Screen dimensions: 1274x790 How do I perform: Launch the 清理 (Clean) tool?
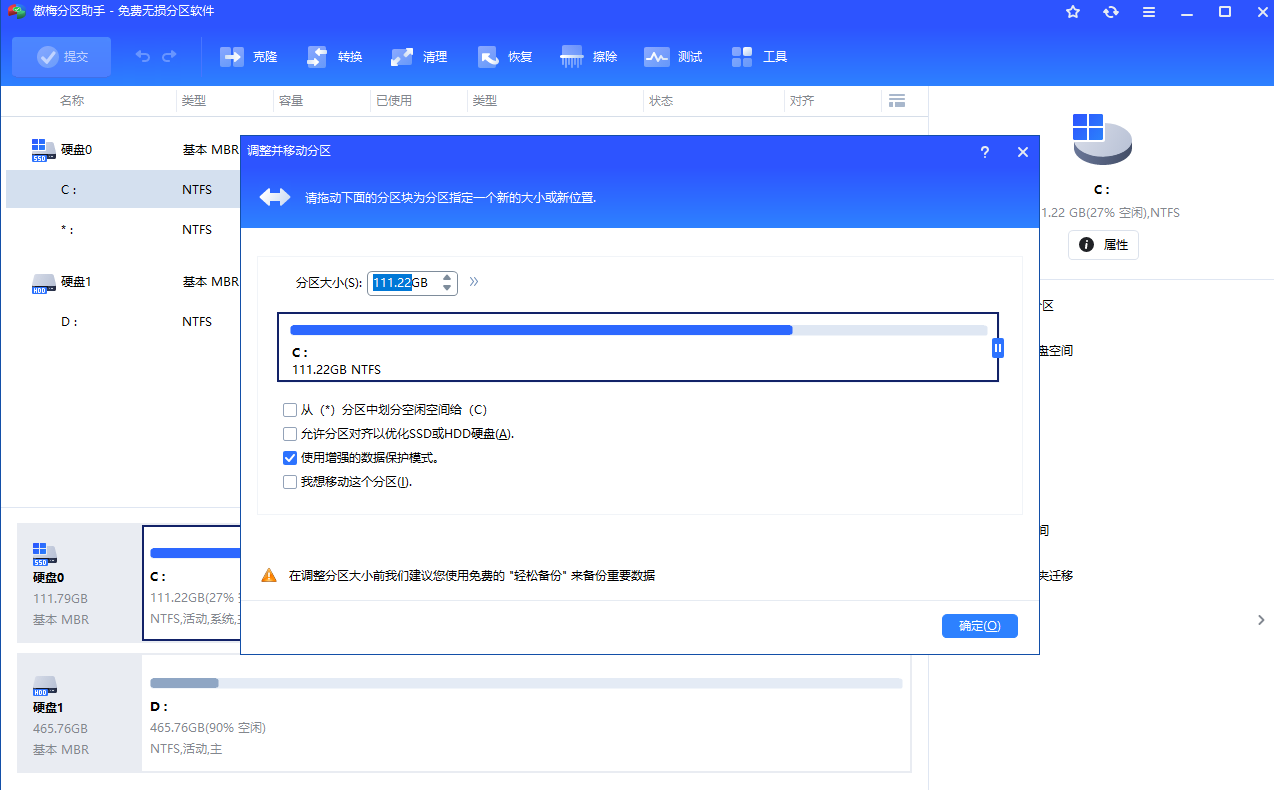[x=418, y=56]
